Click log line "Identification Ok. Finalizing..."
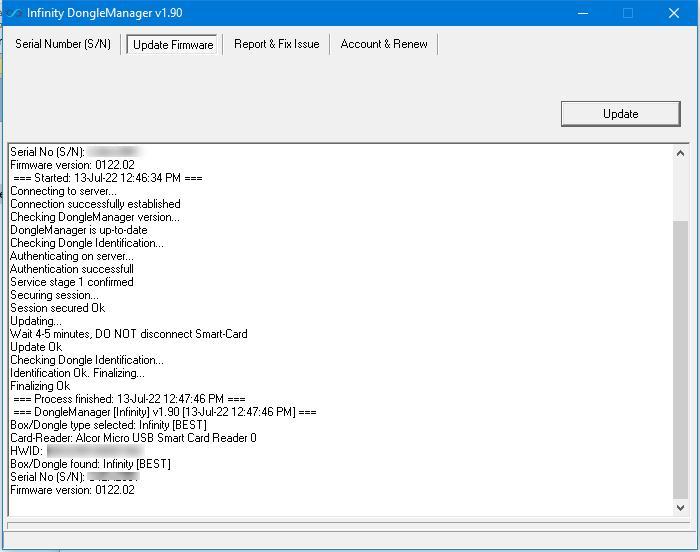The width and height of the screenshot is (700, 552). (77, 373)
